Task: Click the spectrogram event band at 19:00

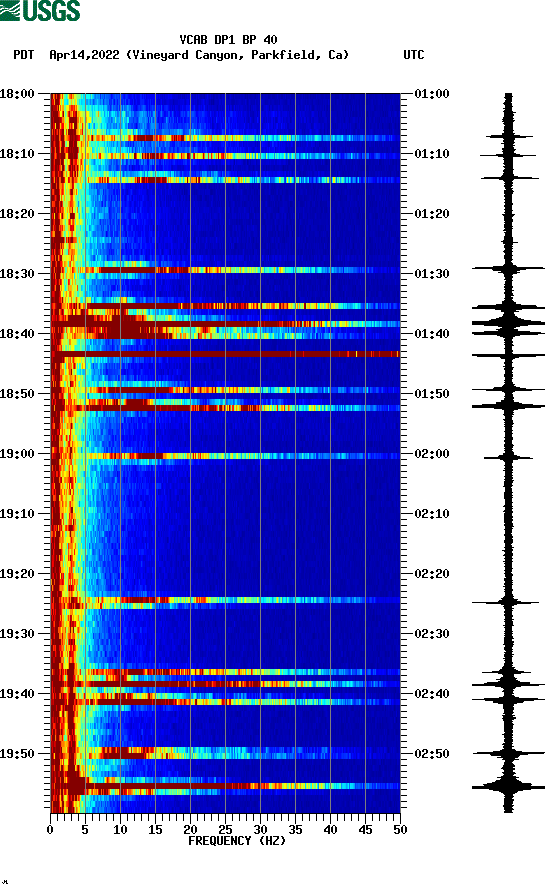Action: point(226,456)
